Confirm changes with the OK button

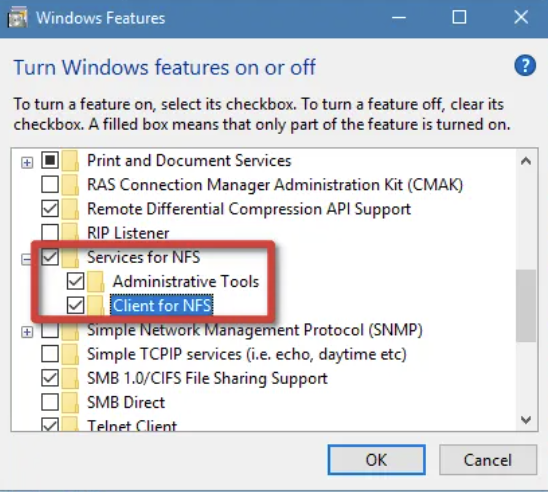pyautogui.click(x=376, y=460)
